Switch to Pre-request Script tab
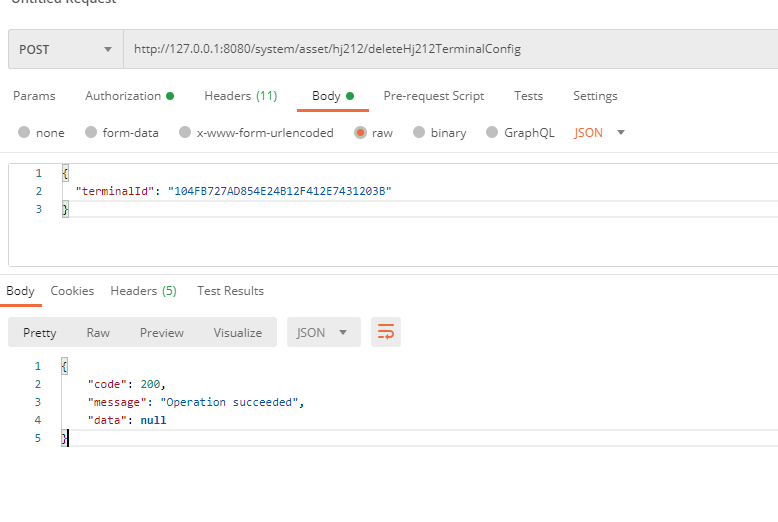The width and height of the screenshot is (778, 522). point(433,96)
